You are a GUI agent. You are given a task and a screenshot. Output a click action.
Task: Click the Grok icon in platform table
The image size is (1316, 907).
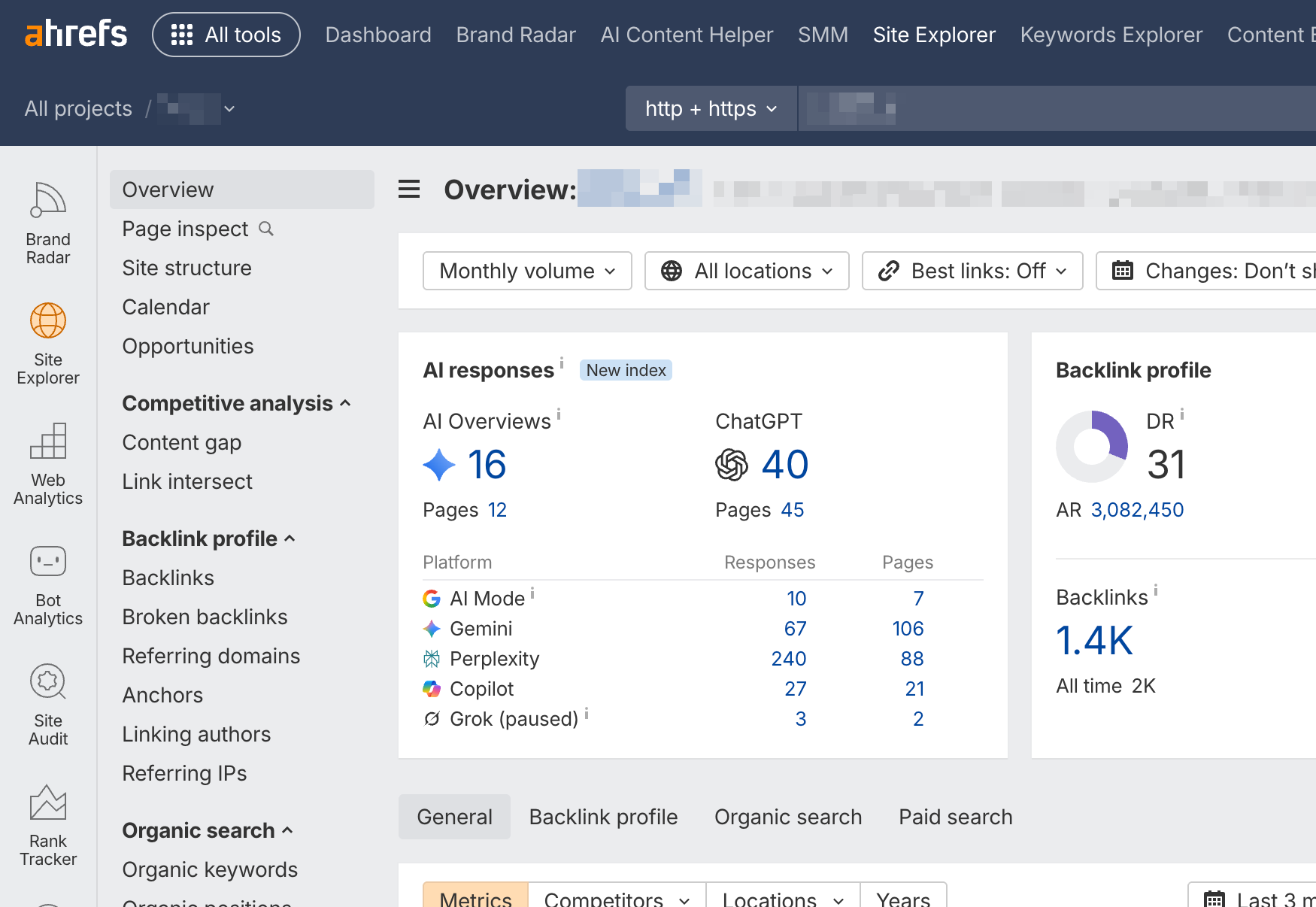point(432,719)
